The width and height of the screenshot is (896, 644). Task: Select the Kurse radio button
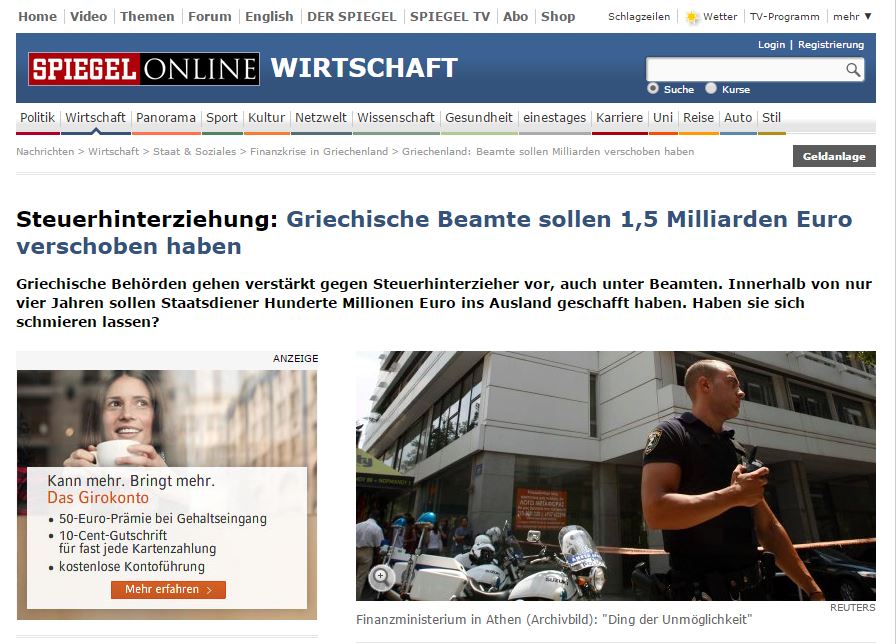click(x=711, y=89)
